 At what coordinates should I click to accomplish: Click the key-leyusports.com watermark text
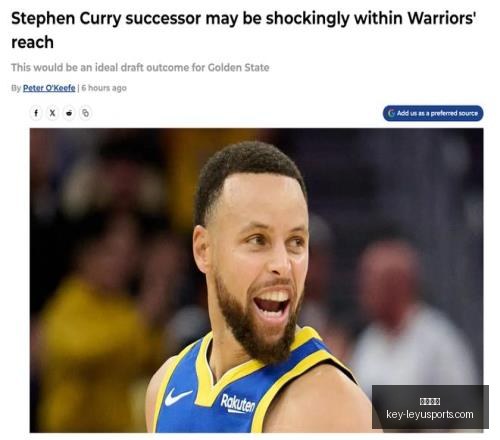[430, 414]
